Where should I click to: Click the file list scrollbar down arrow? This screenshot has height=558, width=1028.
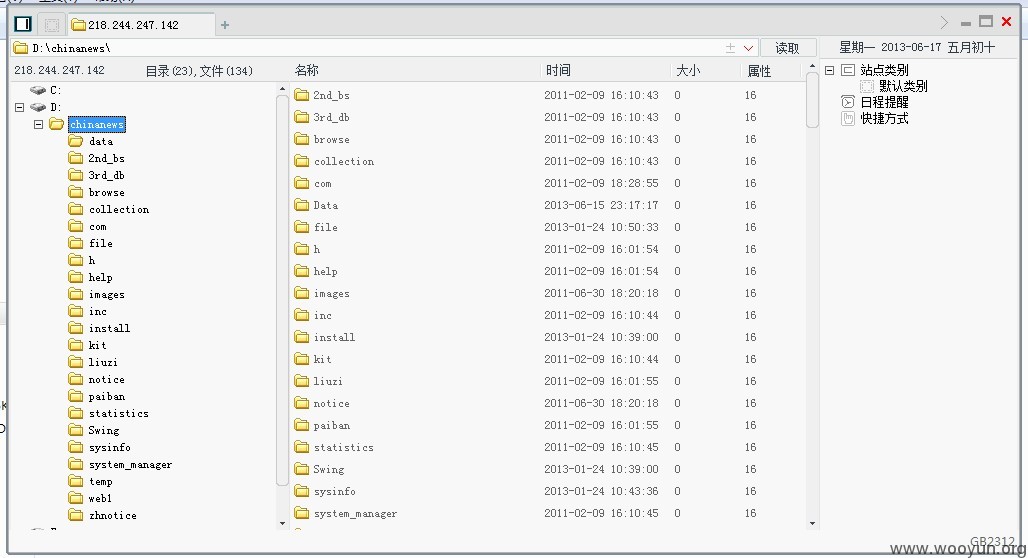pos(812,523)
